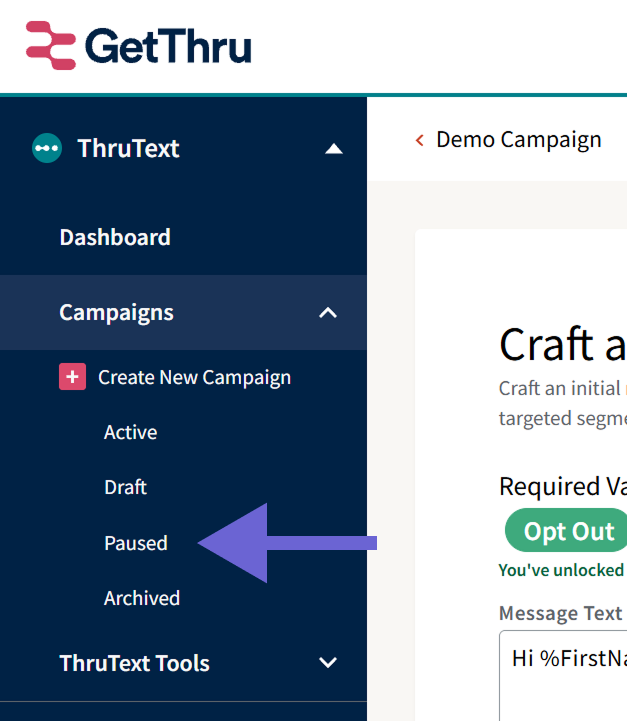Focus the Message Text input box

click(563, 676)
